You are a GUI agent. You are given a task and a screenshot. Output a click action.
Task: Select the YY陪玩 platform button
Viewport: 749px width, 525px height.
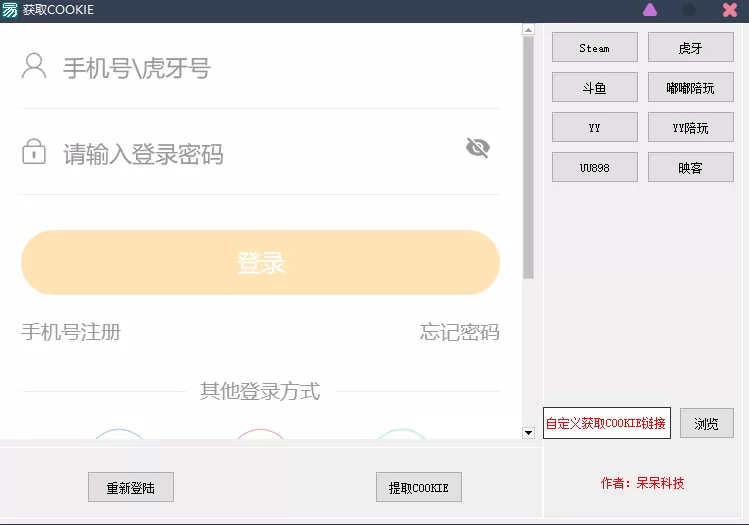click(x=691, y=128)
